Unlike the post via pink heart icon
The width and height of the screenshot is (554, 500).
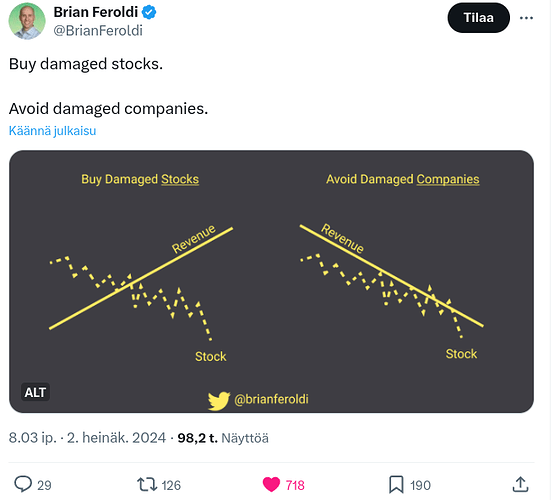point(271,484)
